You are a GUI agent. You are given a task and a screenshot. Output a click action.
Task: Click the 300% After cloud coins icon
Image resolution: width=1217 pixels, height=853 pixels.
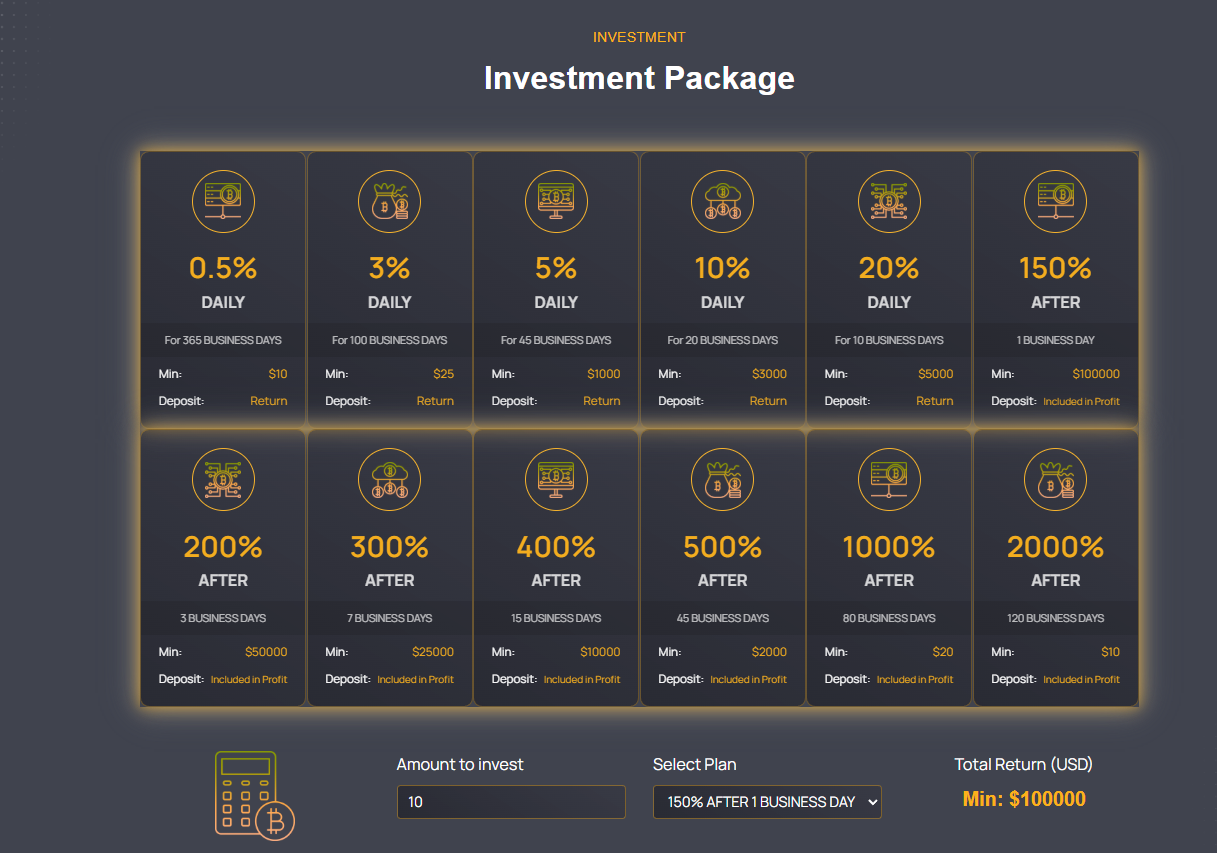(389, 479)
